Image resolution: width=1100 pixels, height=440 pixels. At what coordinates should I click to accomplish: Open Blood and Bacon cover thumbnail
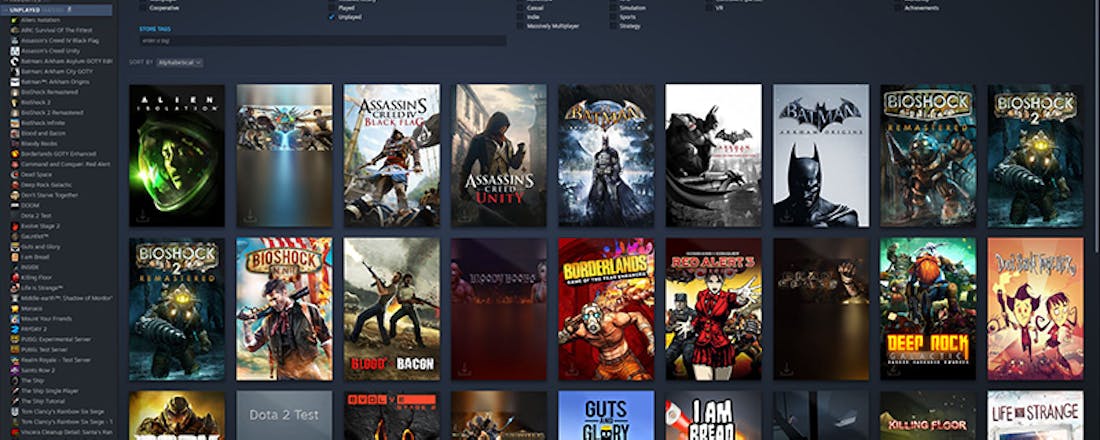[391, 309]
